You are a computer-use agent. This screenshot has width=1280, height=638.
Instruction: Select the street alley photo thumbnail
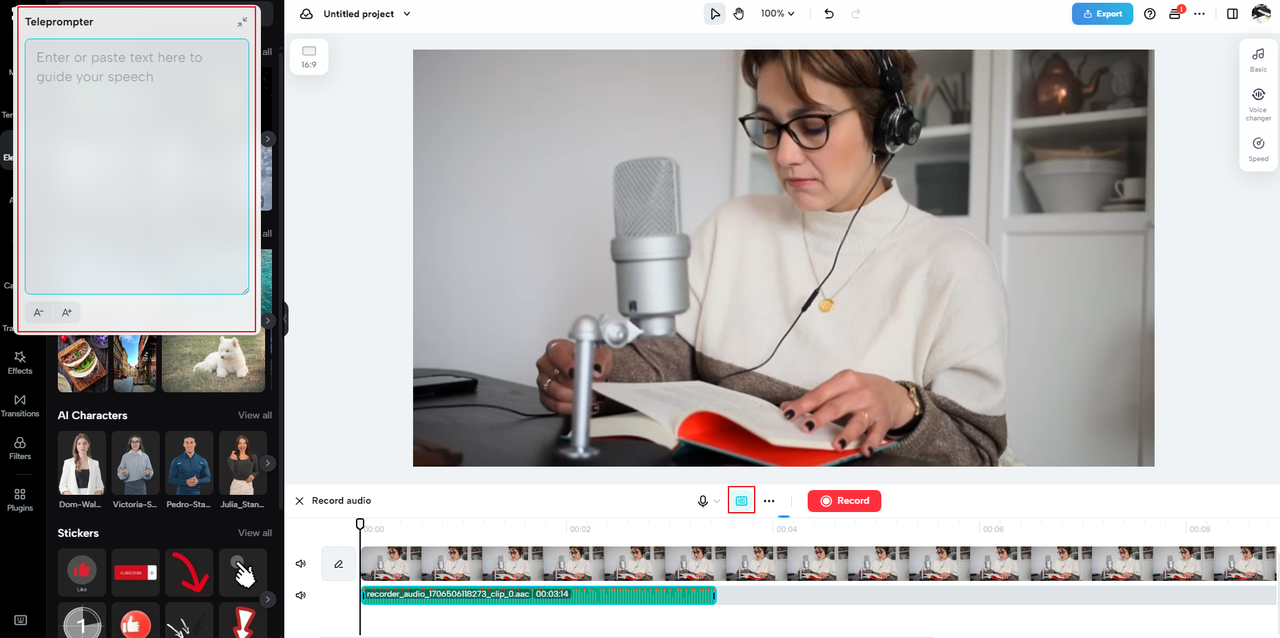click(x=134, y=364)
